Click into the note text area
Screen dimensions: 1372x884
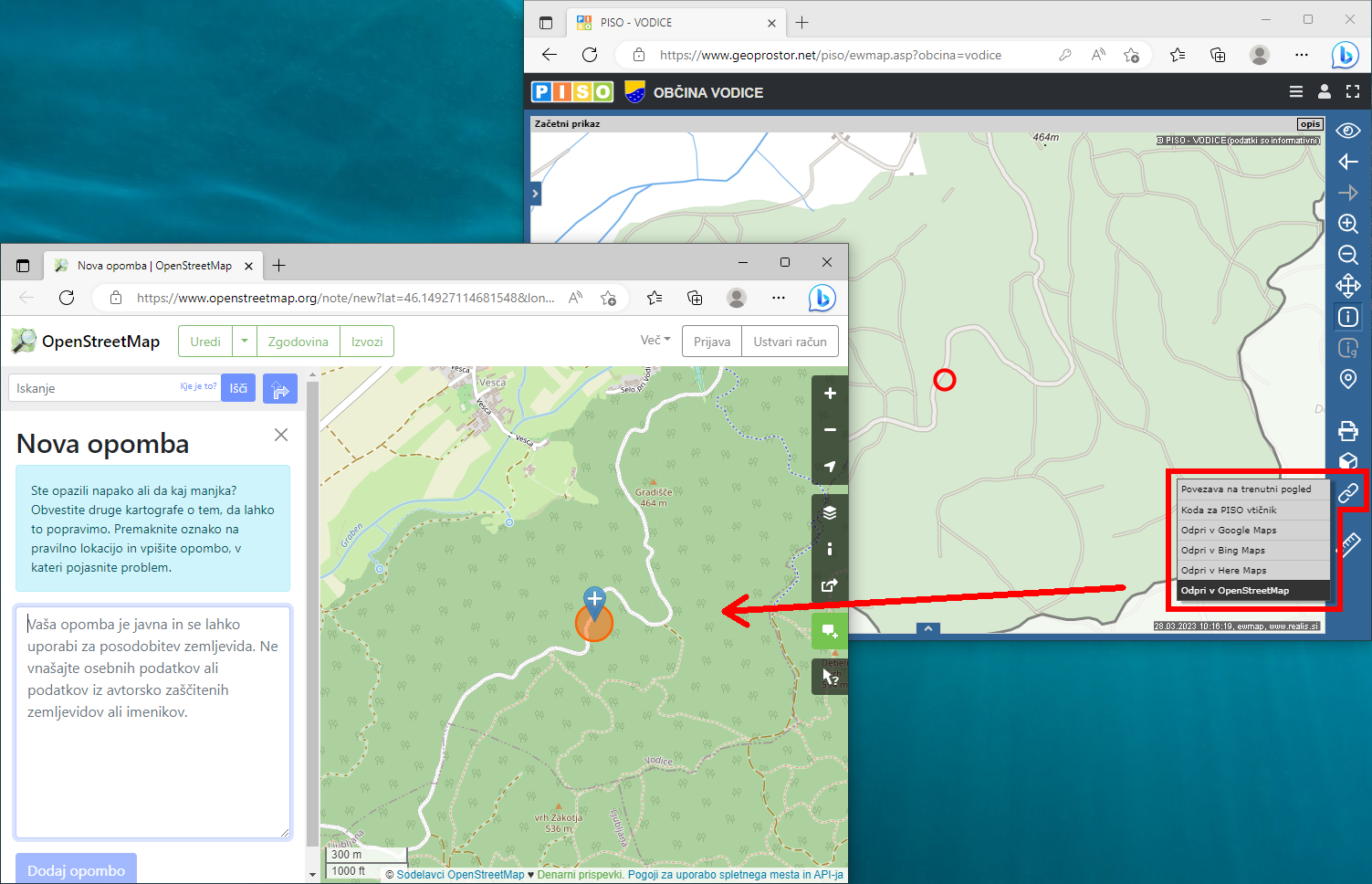(x=152, y=721)
